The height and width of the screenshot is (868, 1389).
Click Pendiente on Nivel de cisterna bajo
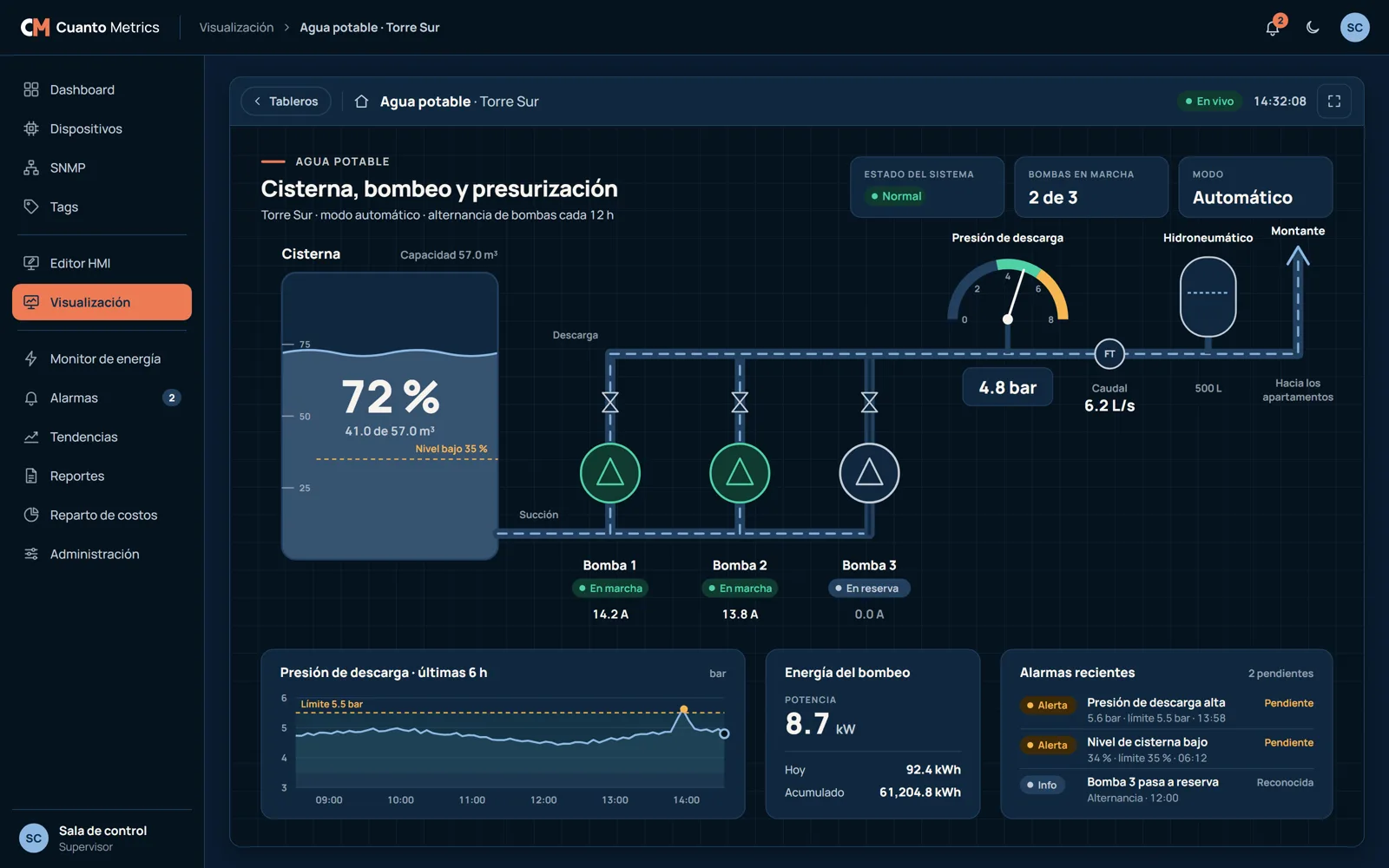coord(1288,743)
